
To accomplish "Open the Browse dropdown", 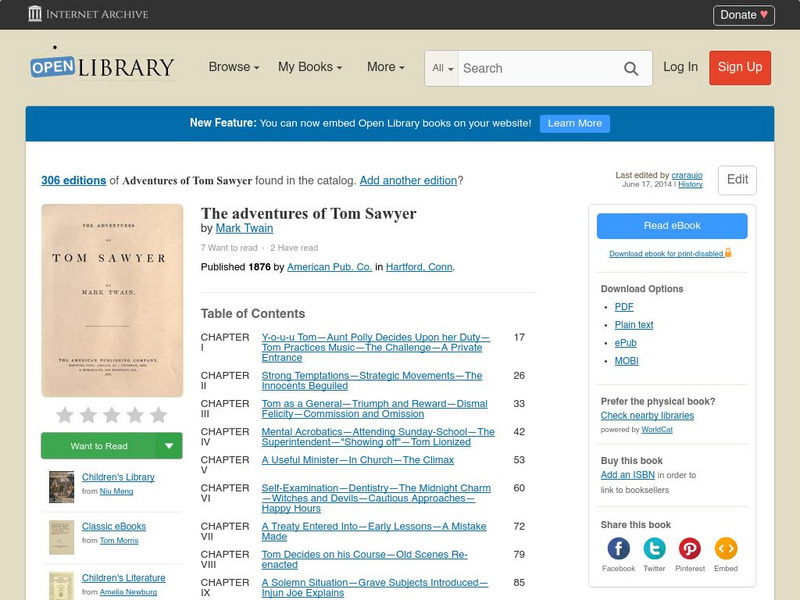I will 231,67.
